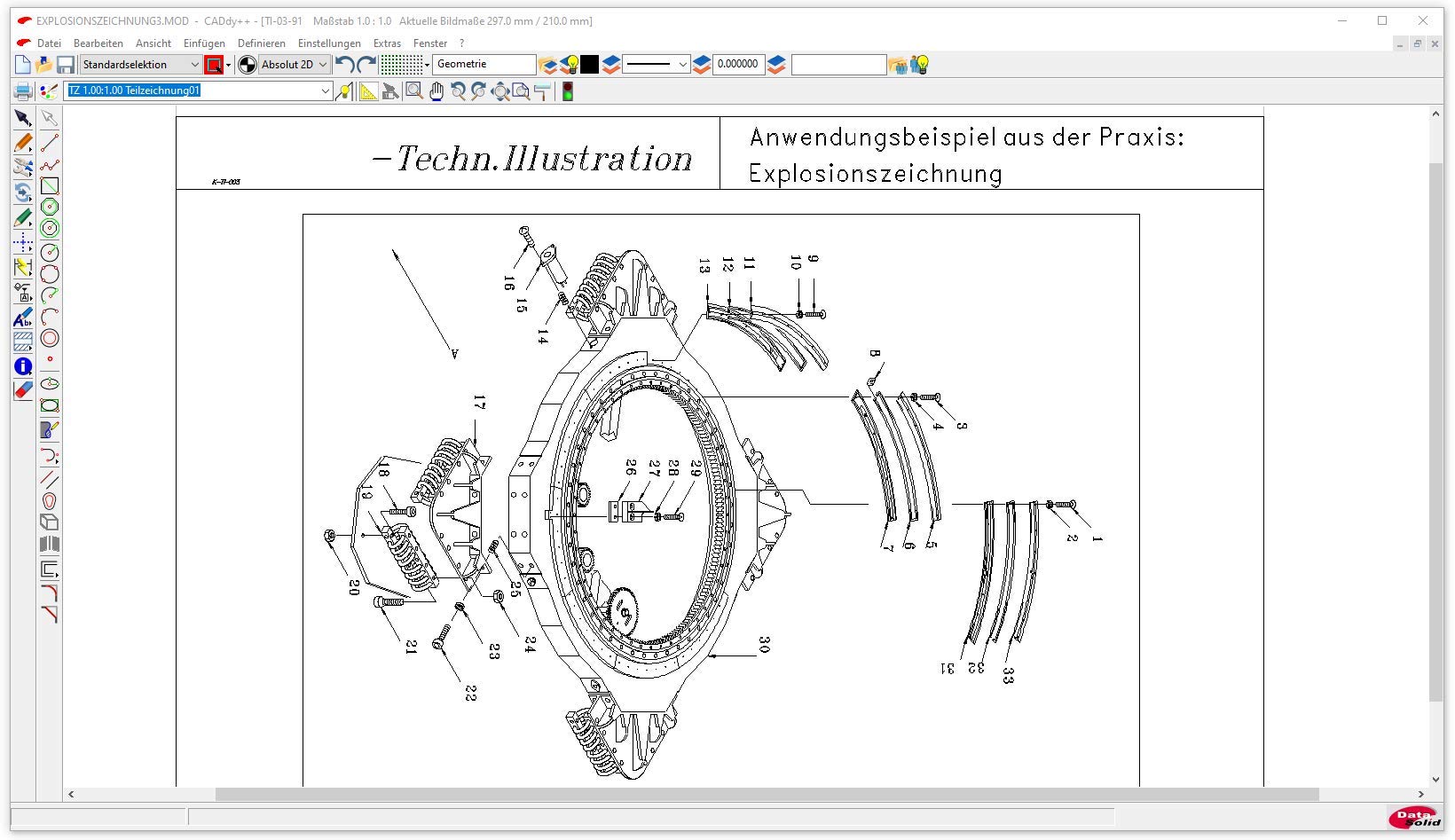The width and height of the screenshot is (1455, 840).
Task: Click the empty group name field
Action: tap(838, 65)
